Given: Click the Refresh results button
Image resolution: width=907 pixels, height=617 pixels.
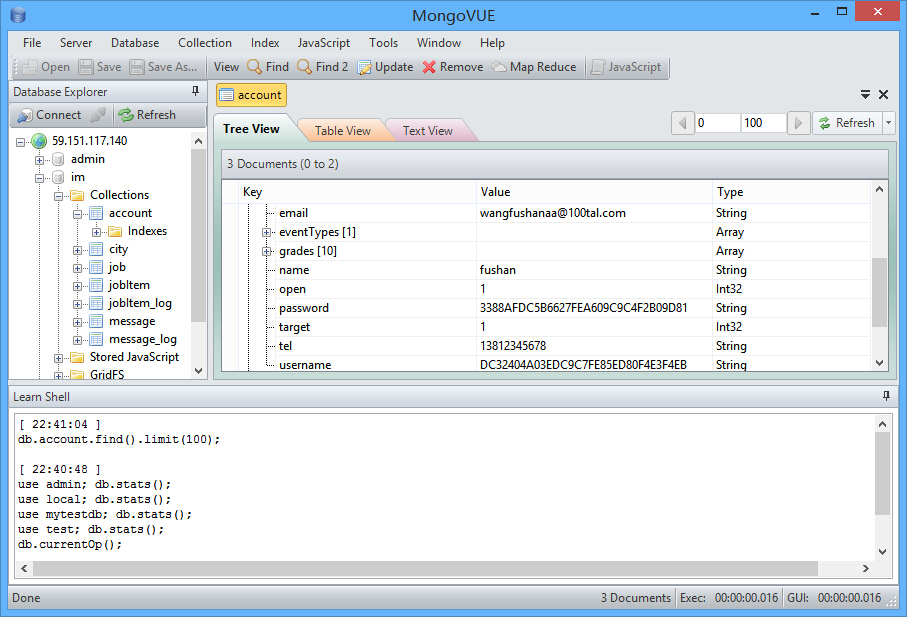Looking at the screenshot, I should coord(848,123).
